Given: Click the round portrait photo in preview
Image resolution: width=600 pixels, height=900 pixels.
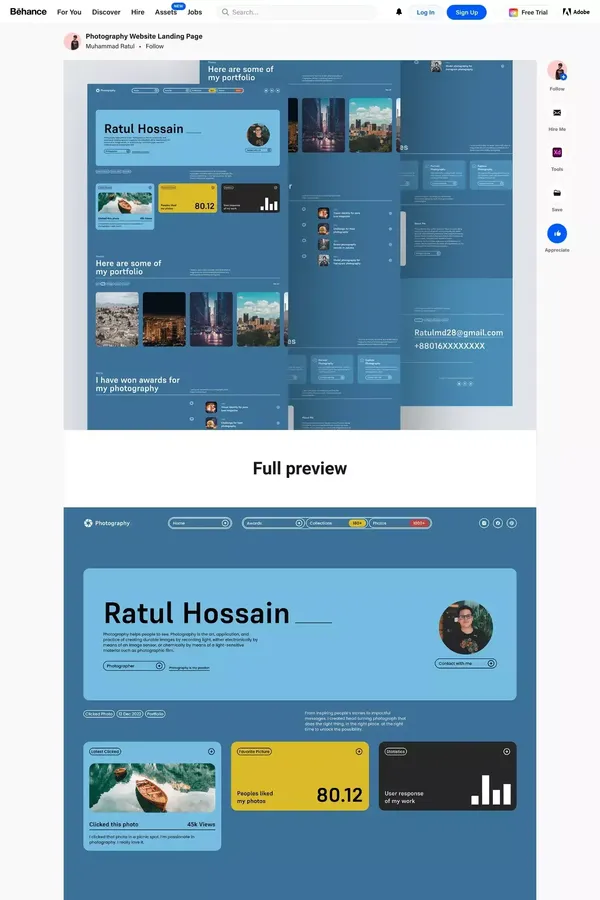Looking at the screenshot, I should pyautogui.click(x=466, y=627).
